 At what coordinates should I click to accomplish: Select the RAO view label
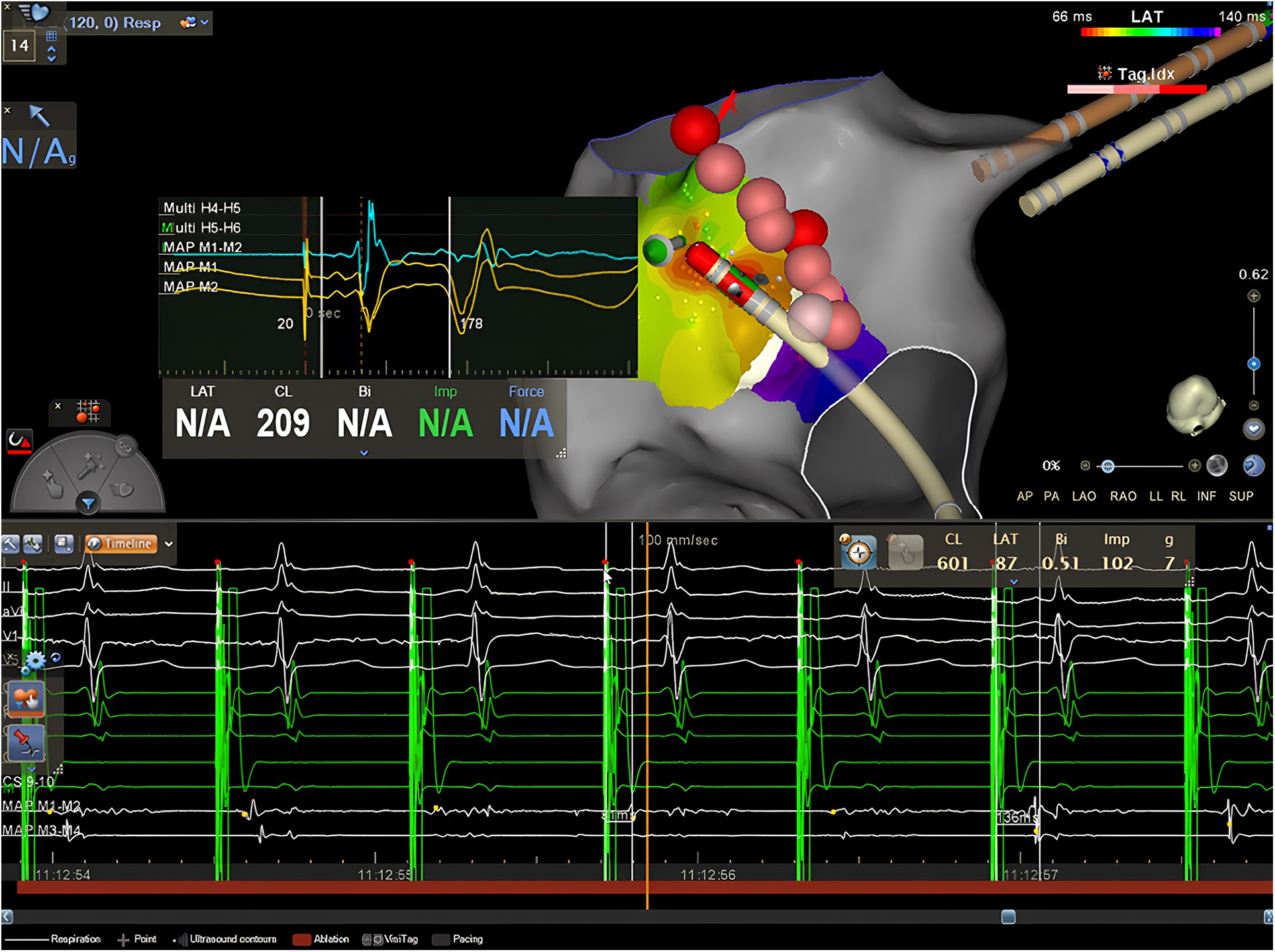pos(1123,496)
